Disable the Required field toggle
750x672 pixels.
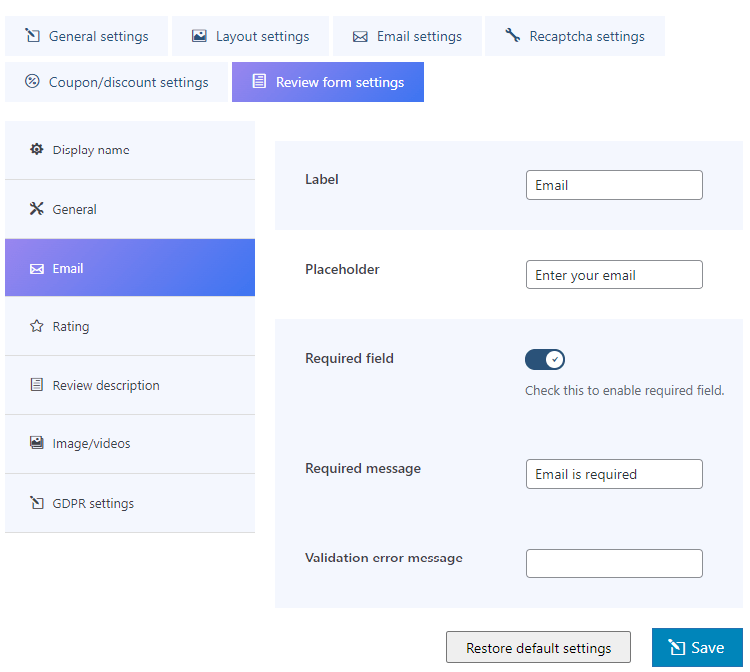click(545, 359)
